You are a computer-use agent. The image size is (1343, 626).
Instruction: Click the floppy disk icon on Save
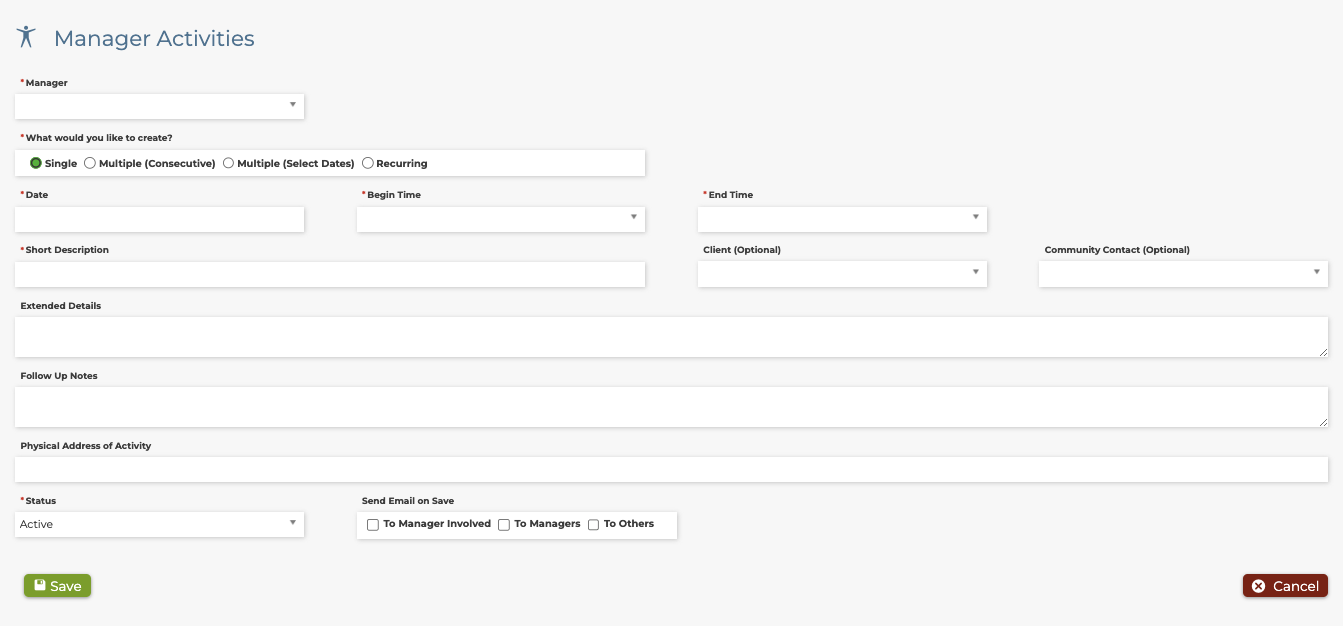pos(40,585)
